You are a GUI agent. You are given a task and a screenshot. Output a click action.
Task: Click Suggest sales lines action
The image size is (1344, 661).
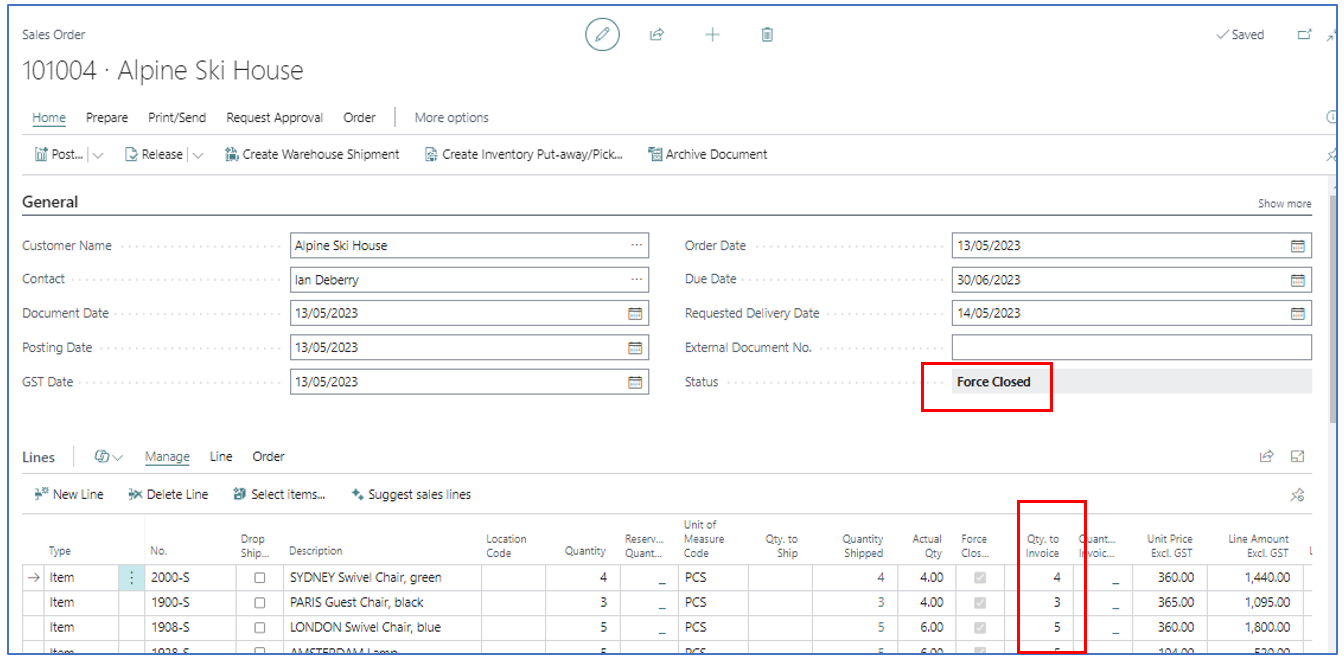pyautogui.click(x=411, y=495)
